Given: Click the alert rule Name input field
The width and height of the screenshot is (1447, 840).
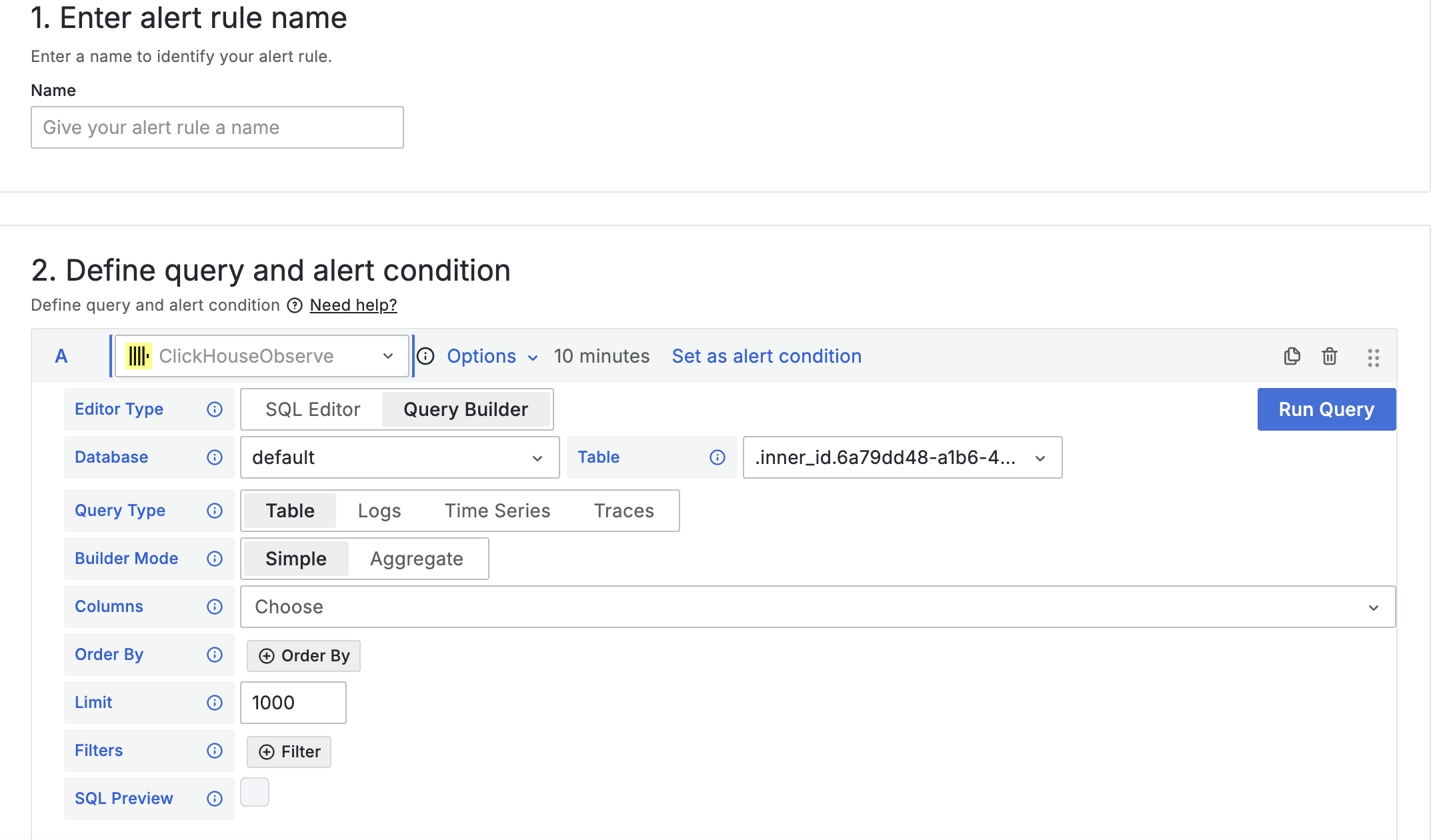Looking at the screenshot, I should pos(217,127).
